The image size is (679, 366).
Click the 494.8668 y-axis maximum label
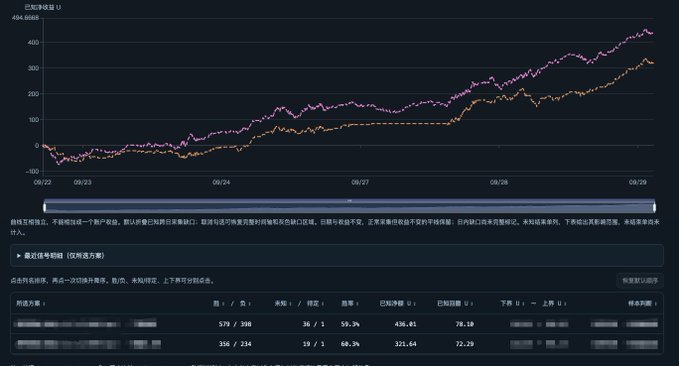pyautogui.click(x=26, y=18)
